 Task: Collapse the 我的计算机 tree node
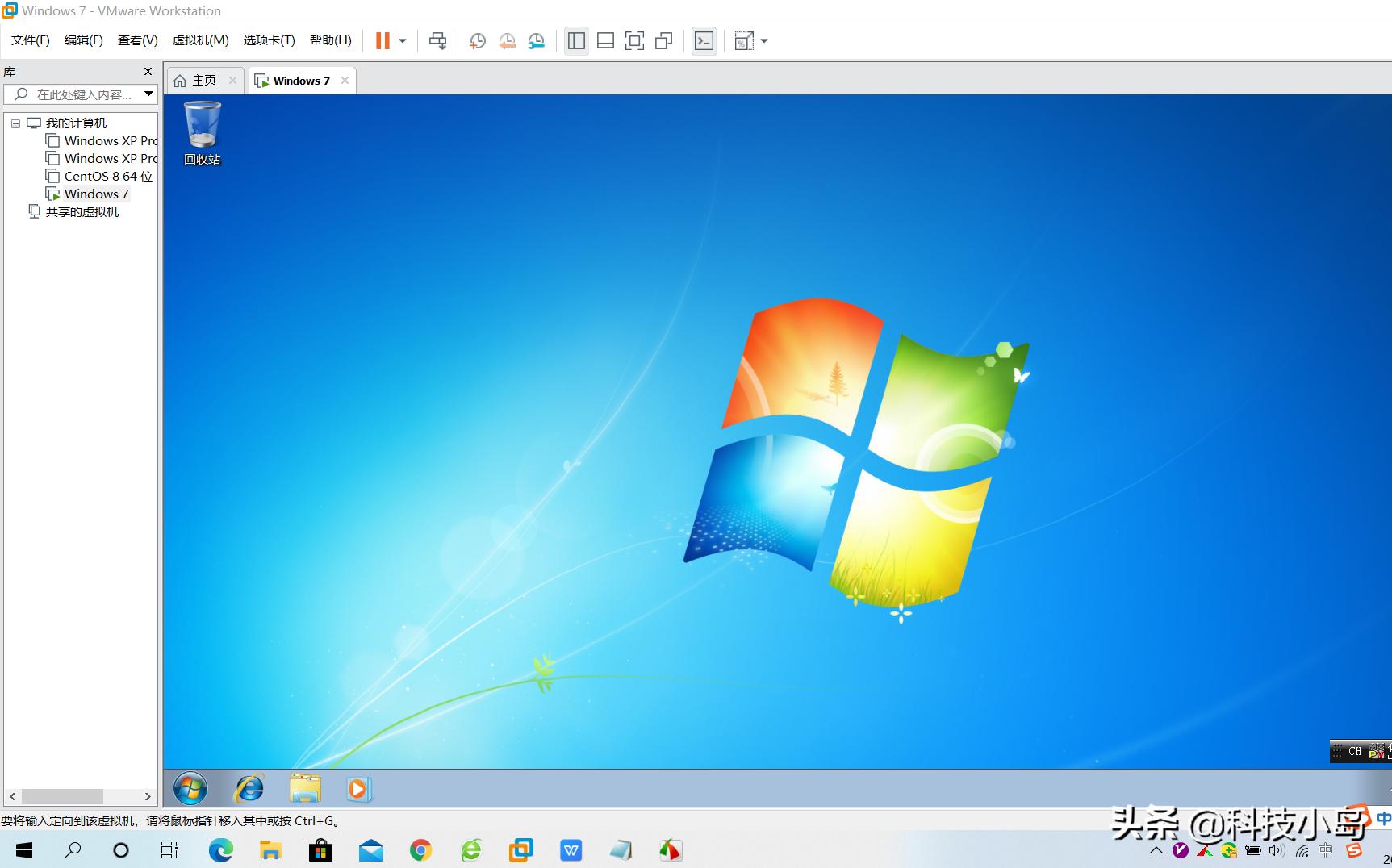click(x=15, y=123)
